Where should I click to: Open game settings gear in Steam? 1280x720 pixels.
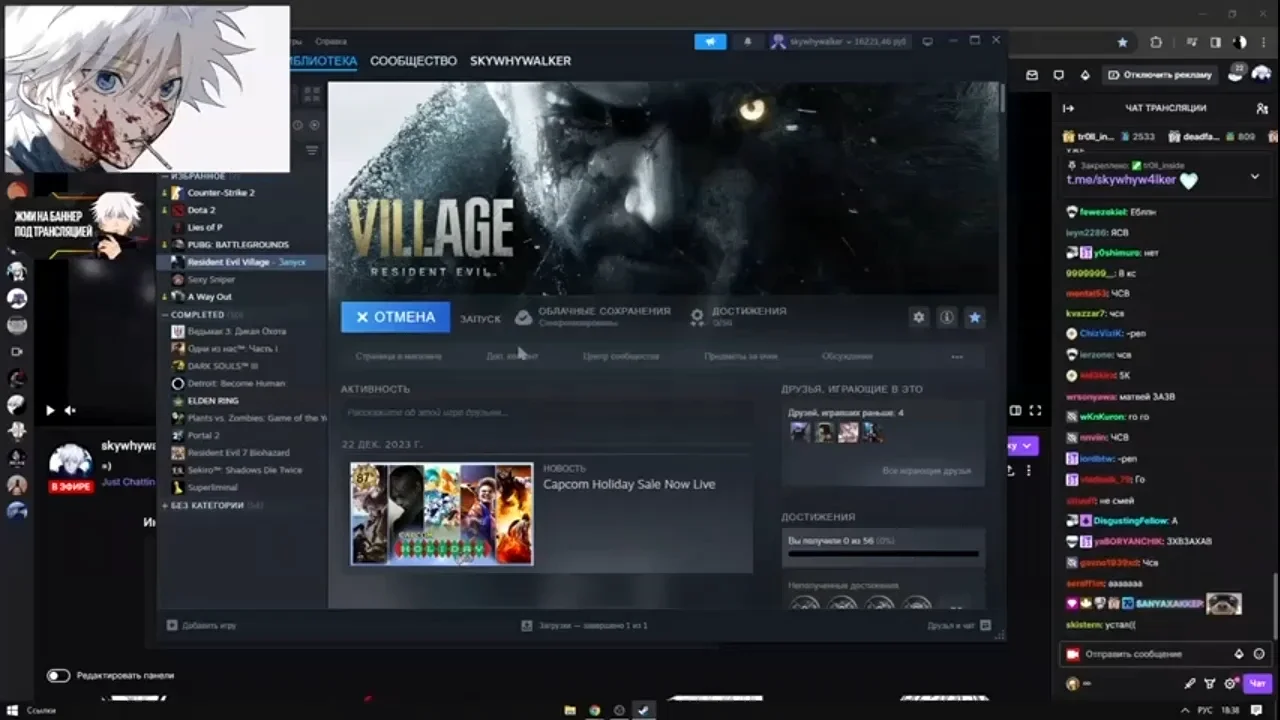point(918,317)
